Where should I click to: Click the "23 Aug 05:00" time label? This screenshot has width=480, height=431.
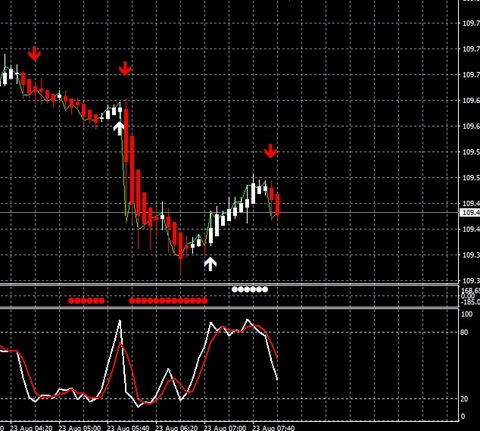click(80, 428)
